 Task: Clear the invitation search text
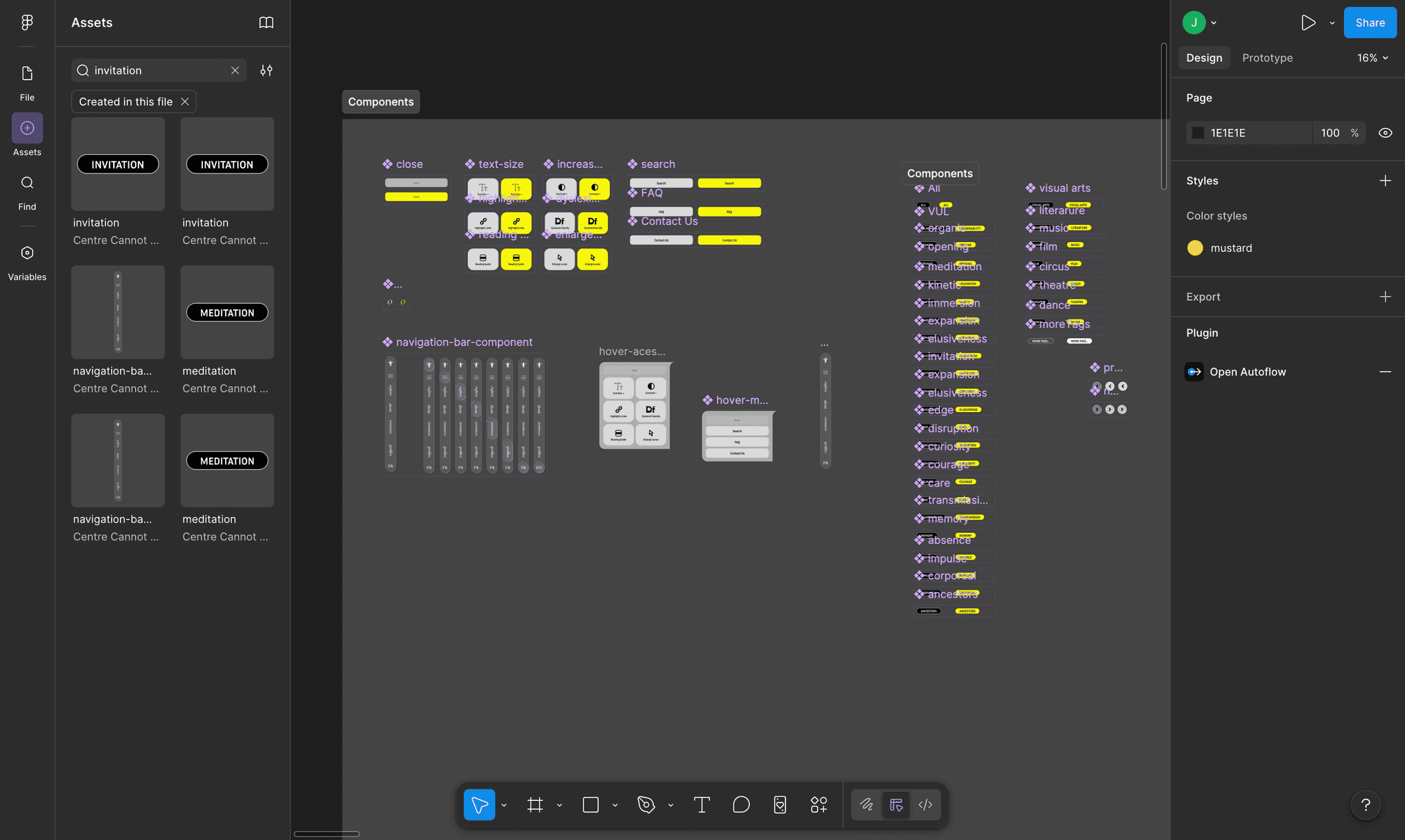[235, 70]
